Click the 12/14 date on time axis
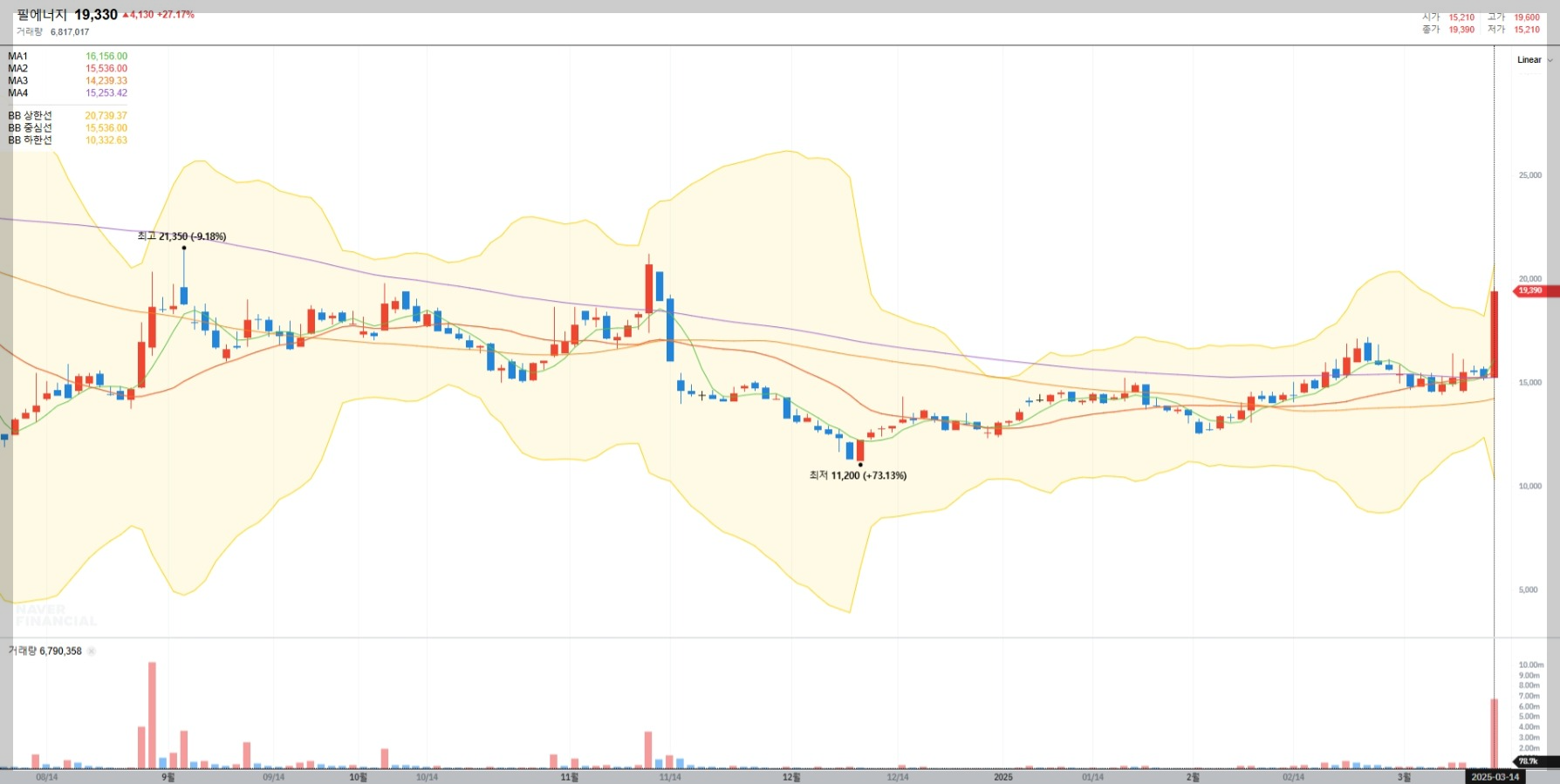This screenshot has width=1560, height=784. tap(898, 777)
